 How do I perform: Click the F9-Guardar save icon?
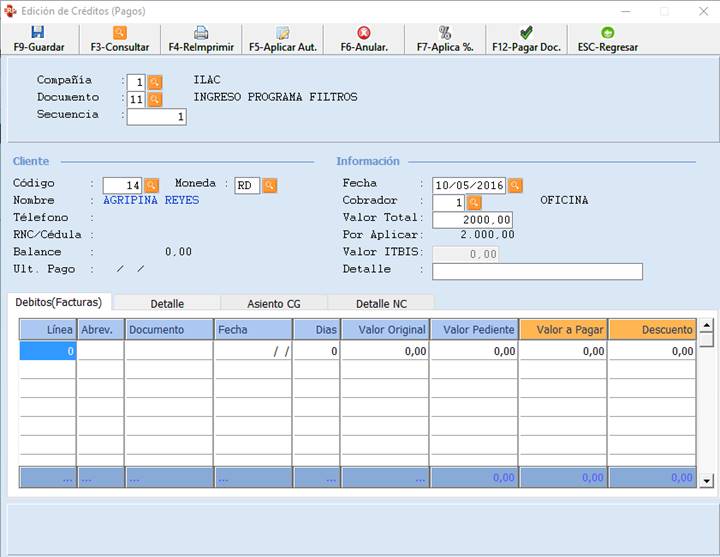tap(38, 33)
